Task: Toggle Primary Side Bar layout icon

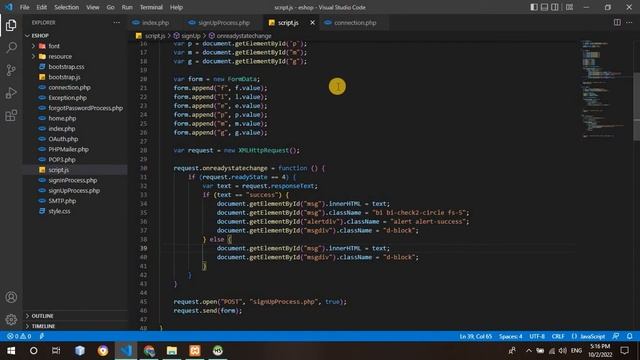Action: [534, 7]
